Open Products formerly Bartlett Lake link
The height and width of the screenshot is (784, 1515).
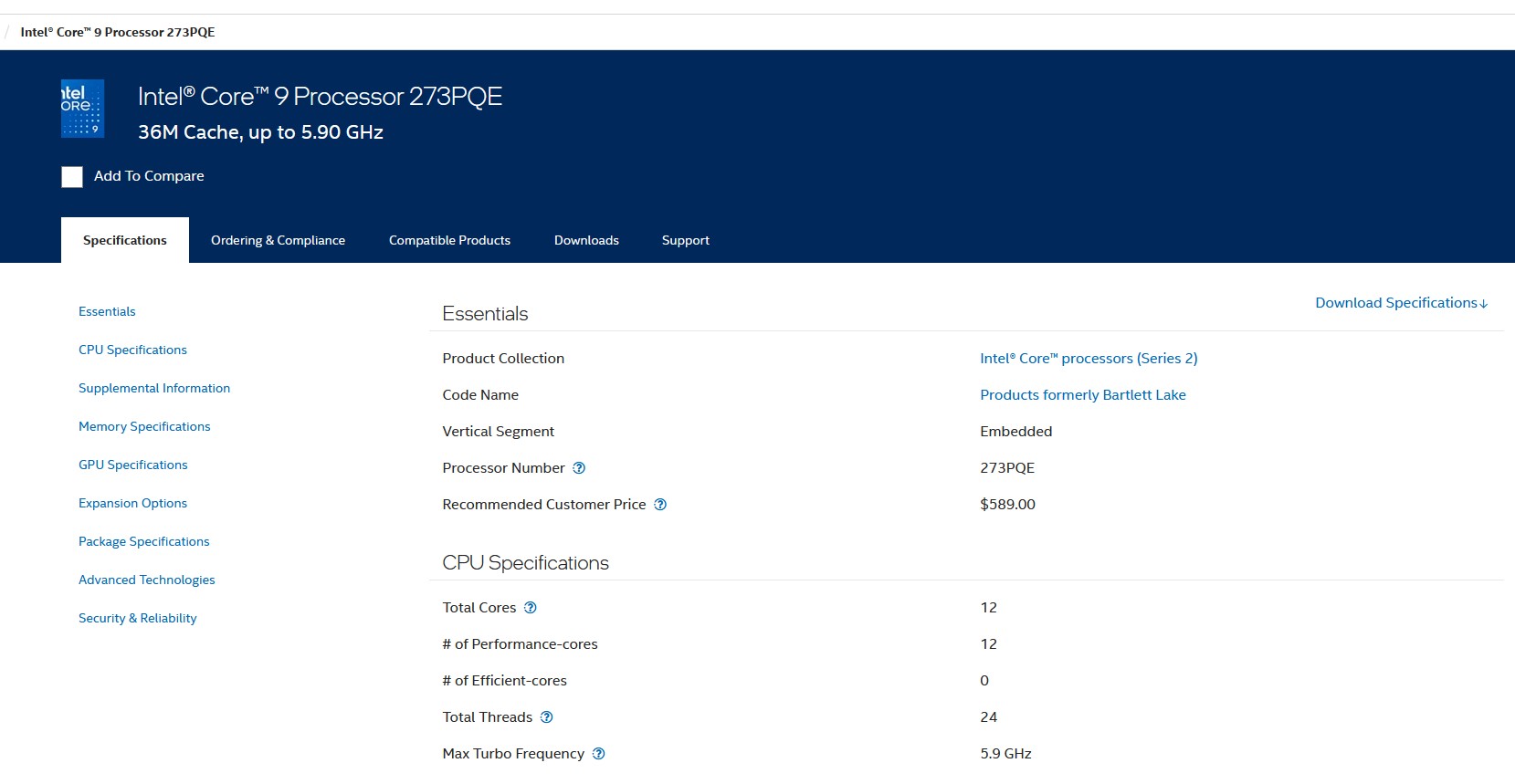(1083, 395)
